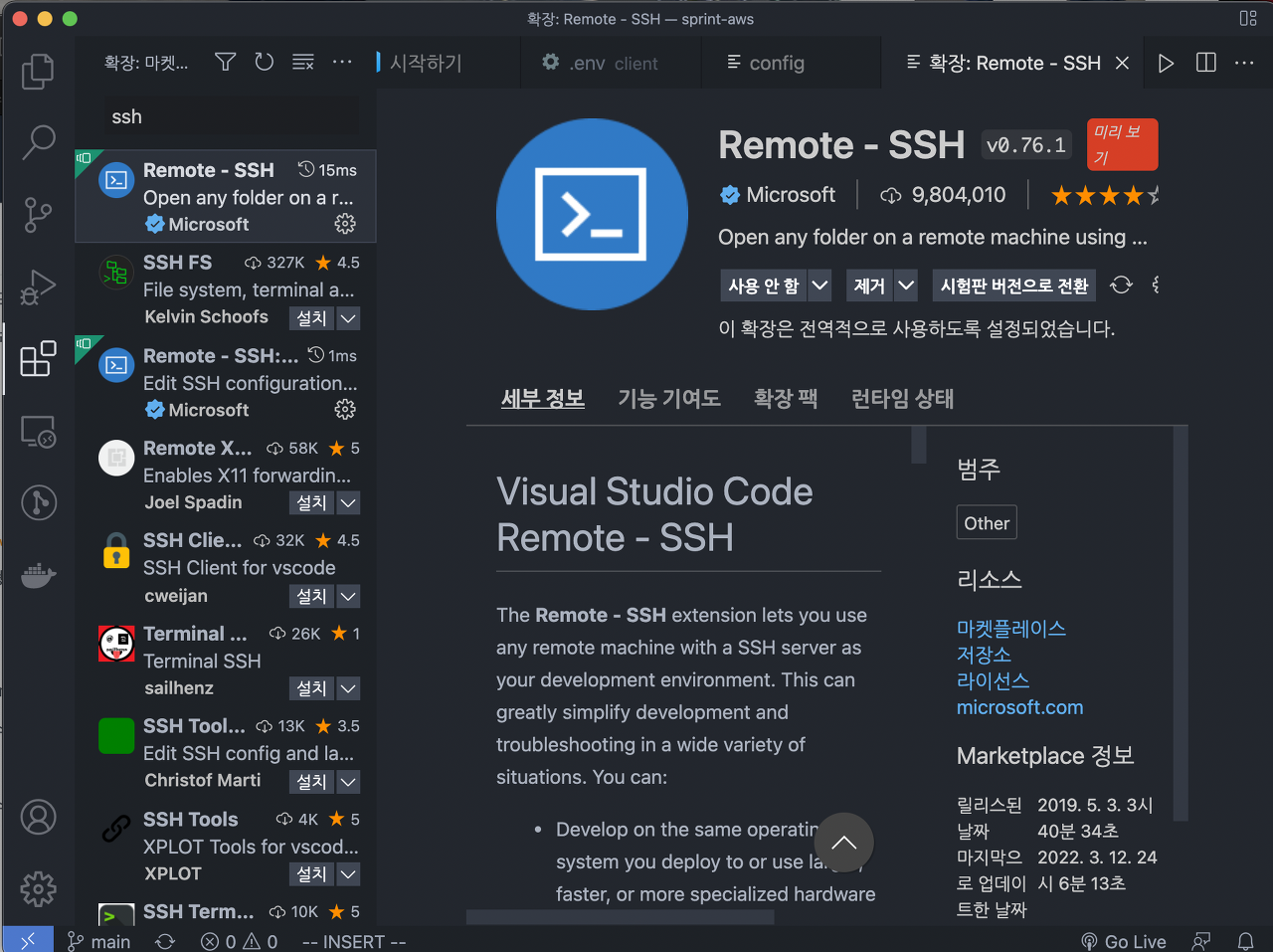Image resolution: width=1273 pixels, height=952 pixels.
Task: Click the main branch in status bar
Action: tap(98, 941)
